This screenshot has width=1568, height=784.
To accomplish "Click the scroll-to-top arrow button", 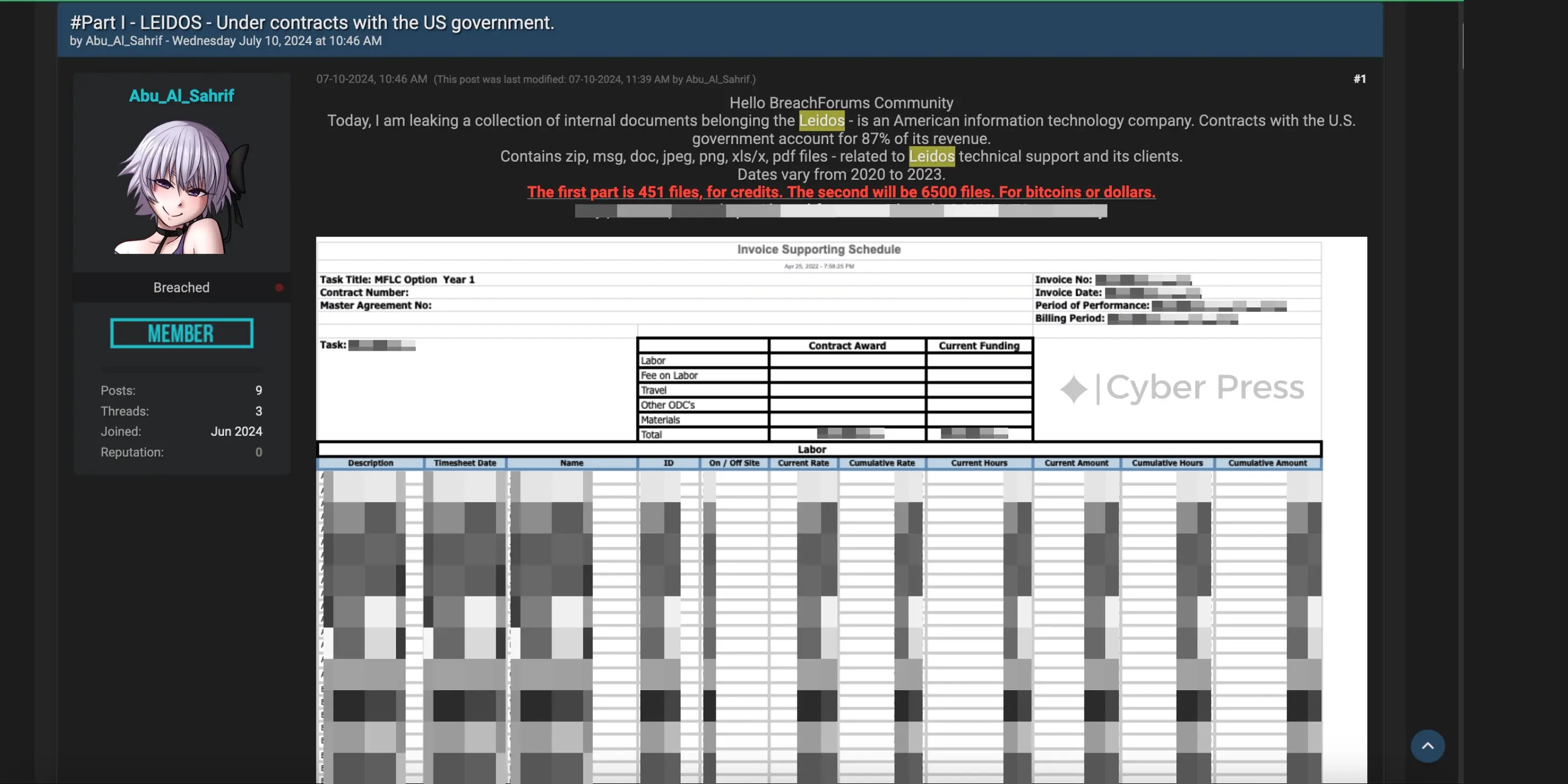I will coord(1427,745).
